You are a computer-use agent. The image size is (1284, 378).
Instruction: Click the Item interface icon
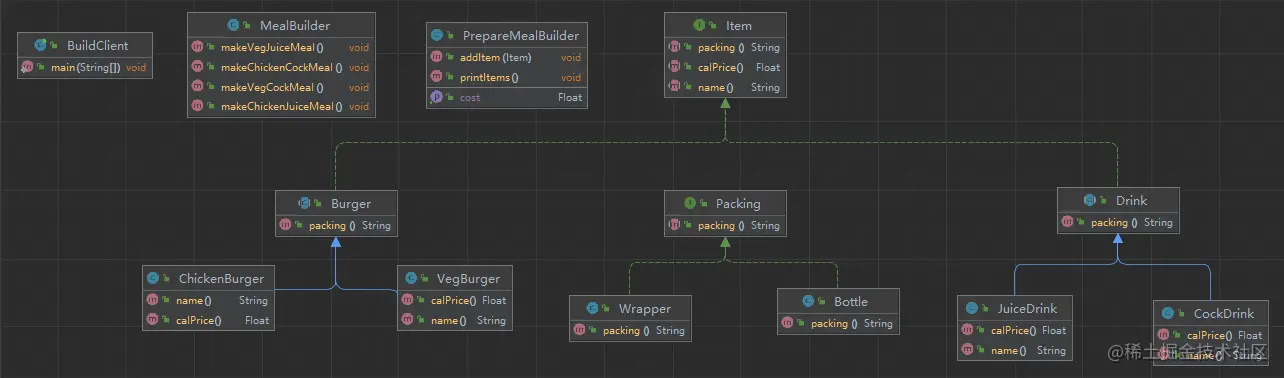point(700,25)
